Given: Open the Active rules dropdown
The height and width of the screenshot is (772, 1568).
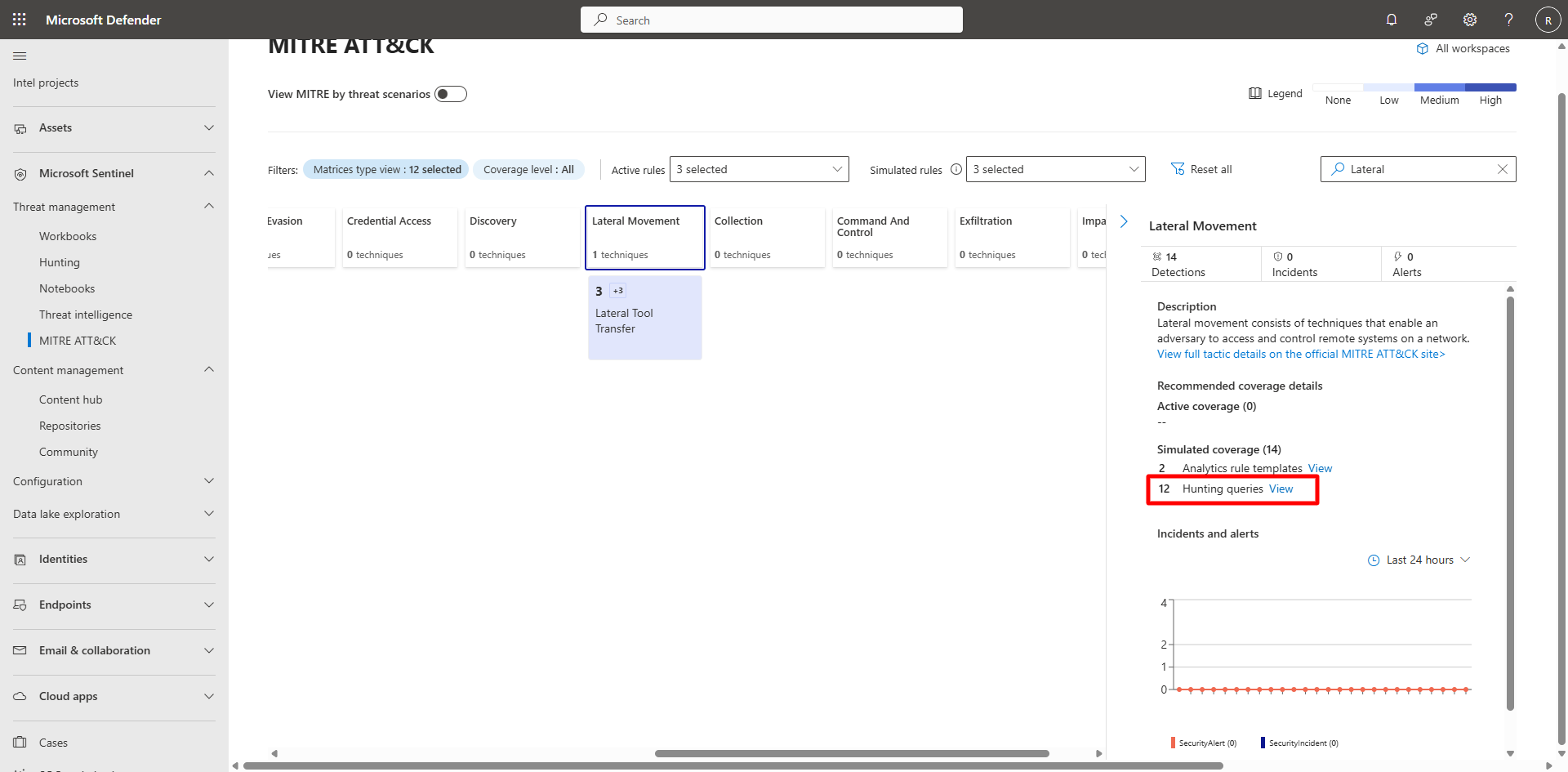Looking at the screenshot, I should [759, 169].
